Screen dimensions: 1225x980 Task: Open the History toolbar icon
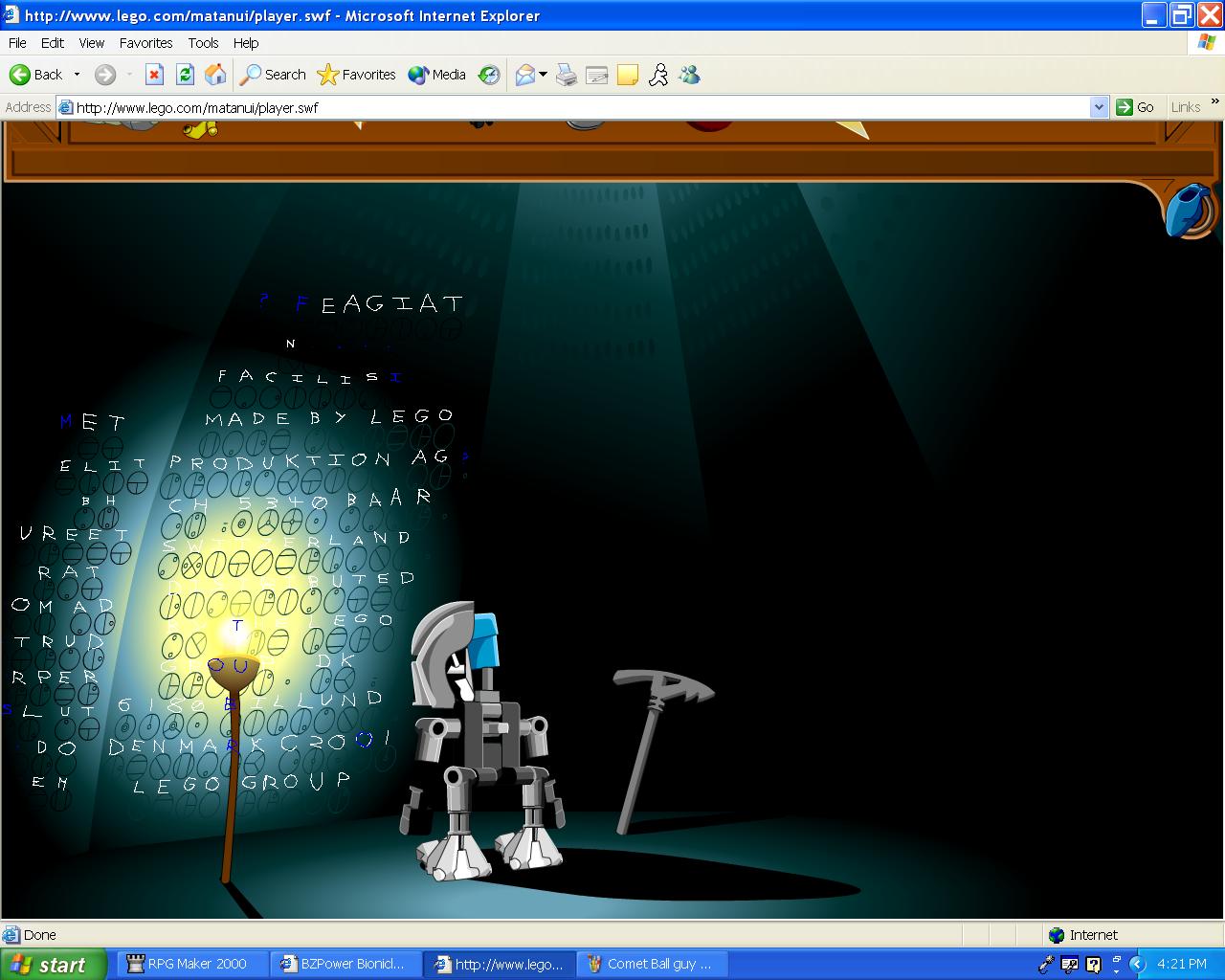point(489,75)
